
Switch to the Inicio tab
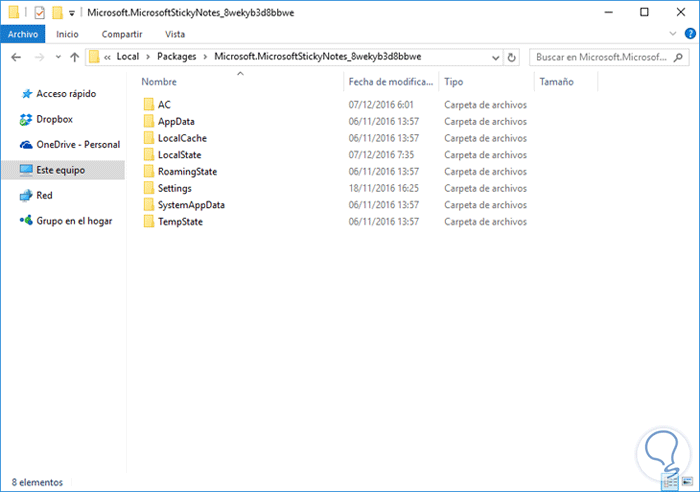67,34
